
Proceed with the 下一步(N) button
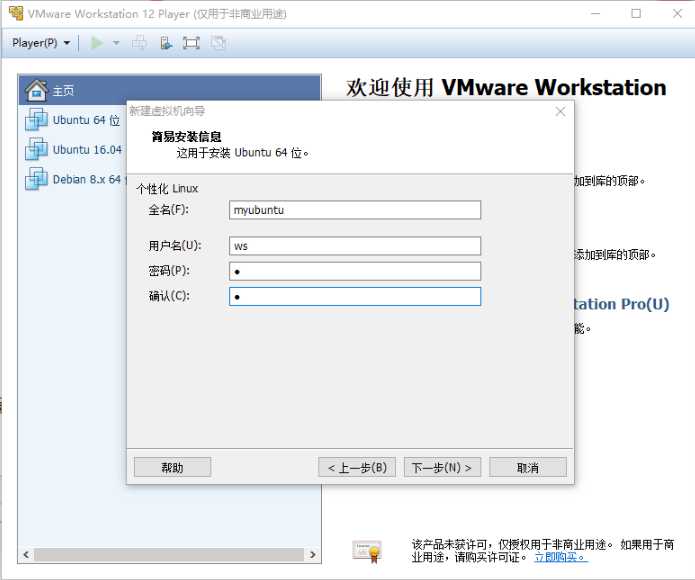click(x=442, y=467)
